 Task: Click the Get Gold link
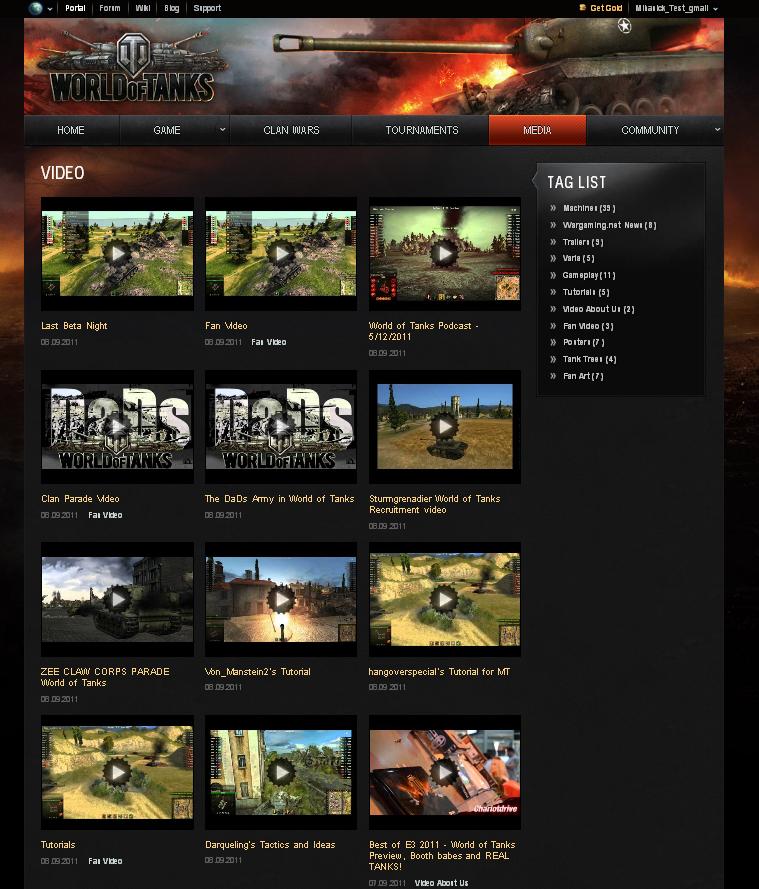click(x=606, y=8)
